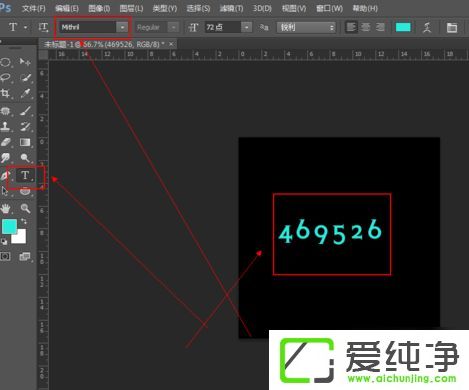Click the text color swatch in options bar
This screenshot has height=390, width=469.
[403, 27]
